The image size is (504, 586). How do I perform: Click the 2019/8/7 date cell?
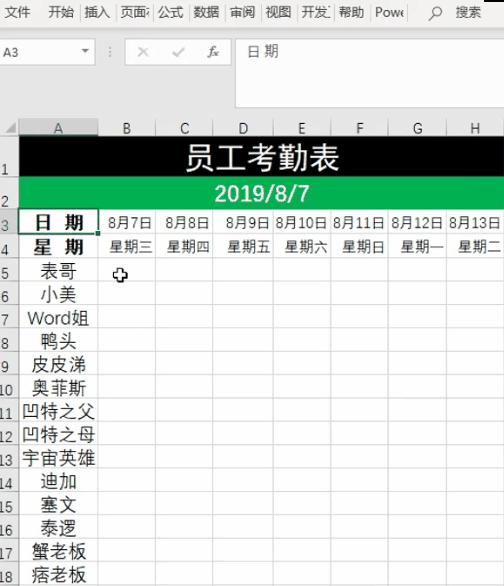[x=262, y=193]
